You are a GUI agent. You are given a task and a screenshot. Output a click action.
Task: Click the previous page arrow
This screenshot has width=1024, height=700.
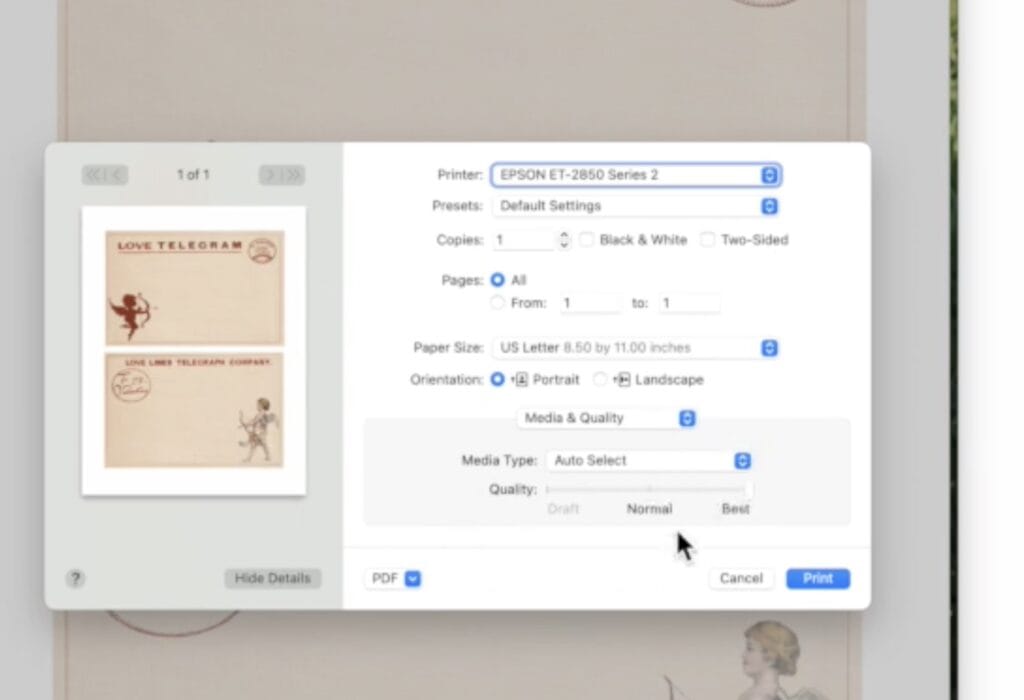pos(117,175)
